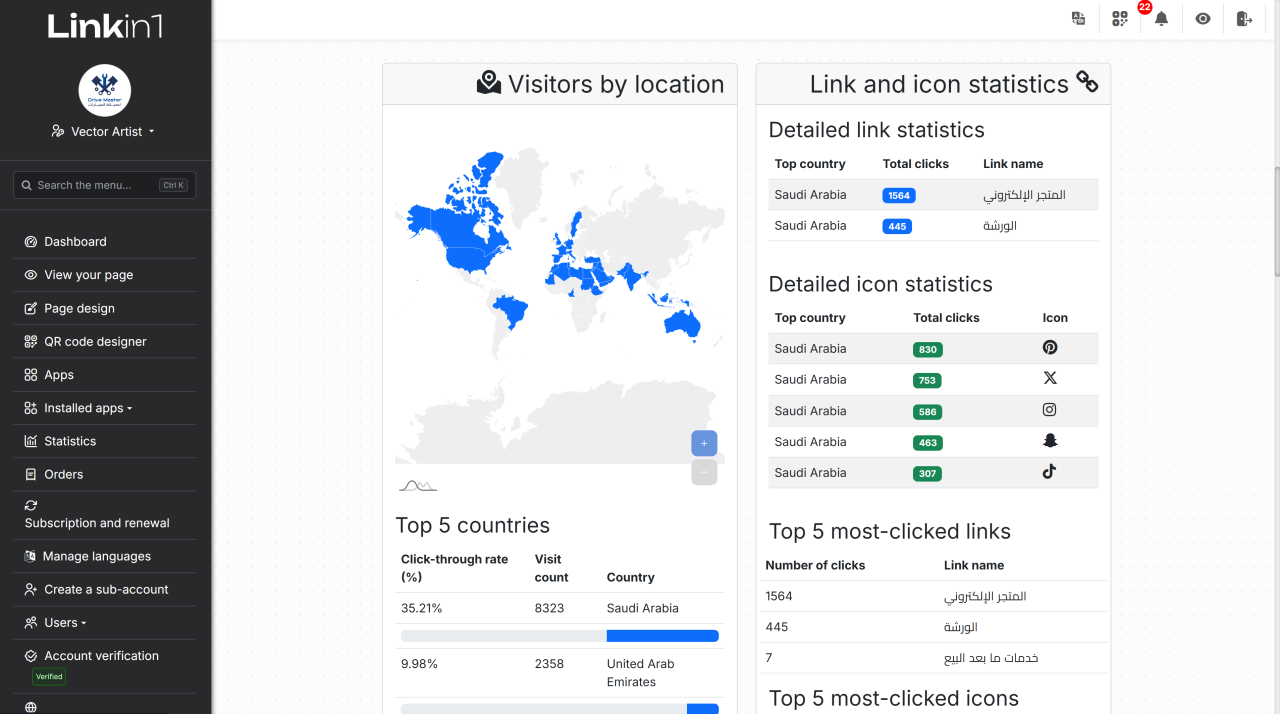Click the Pinterest icon in icon statistics

coord(1049,347)
